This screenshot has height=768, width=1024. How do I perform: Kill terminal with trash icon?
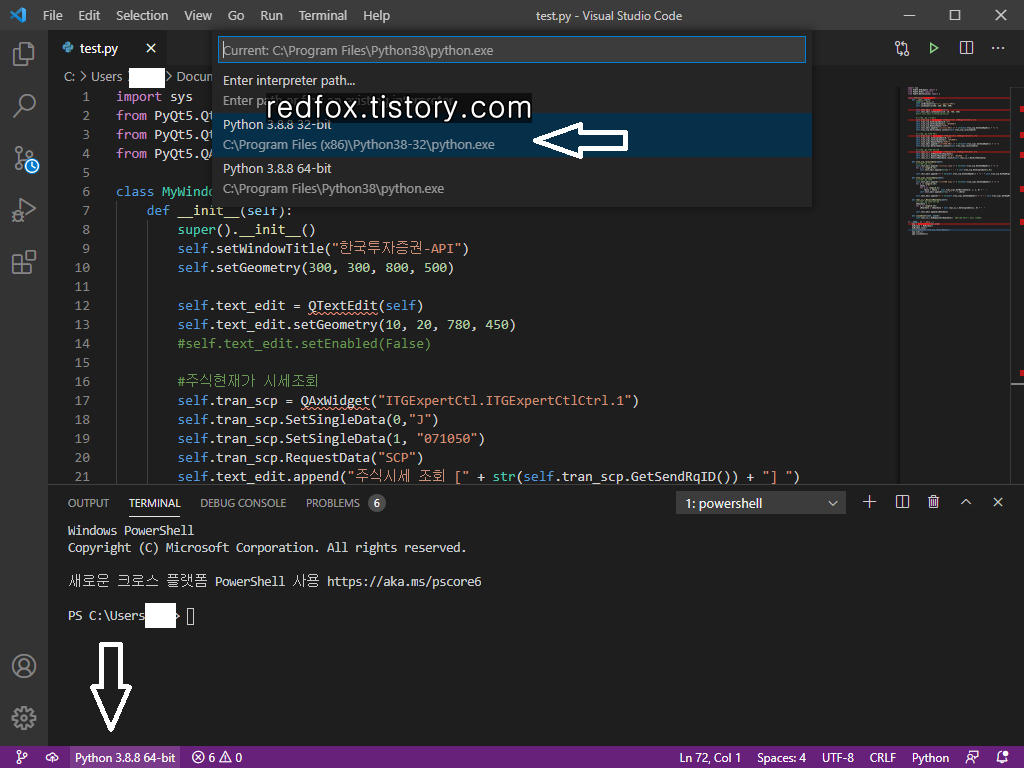[x=933, y=502]
